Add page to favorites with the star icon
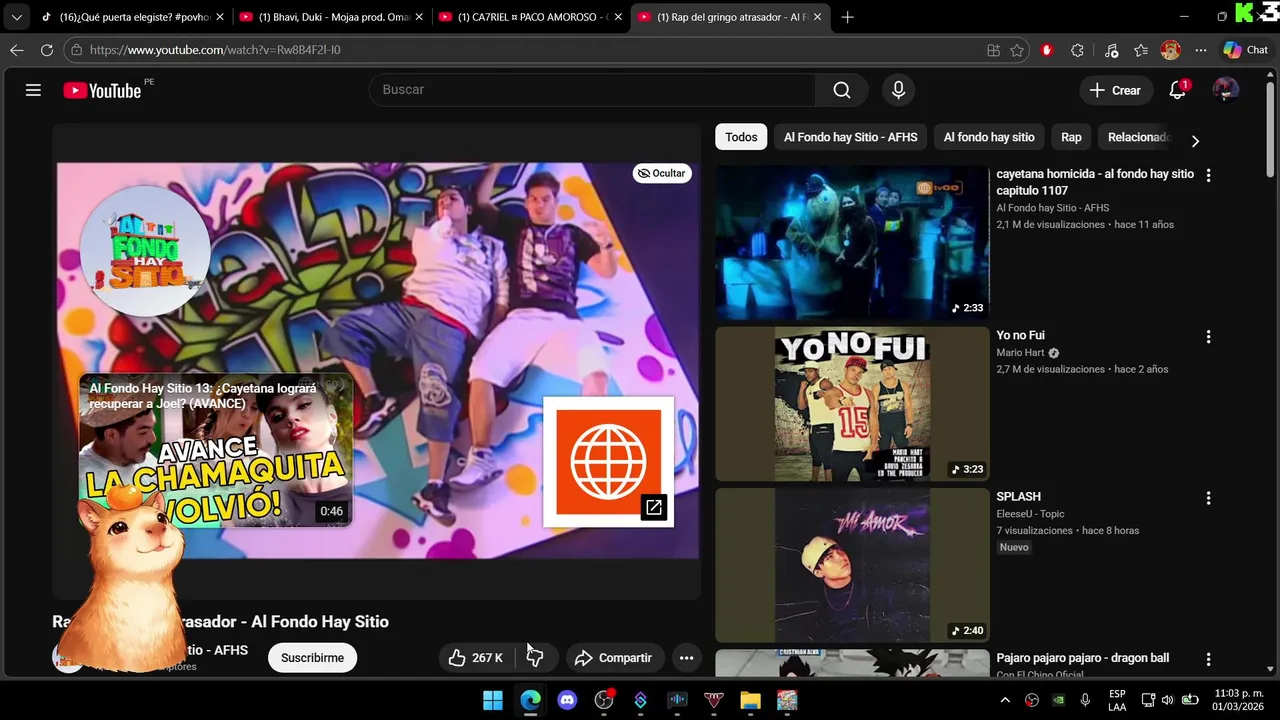This screenshot has width=1280, height=720. click(x=1017, y=50)
